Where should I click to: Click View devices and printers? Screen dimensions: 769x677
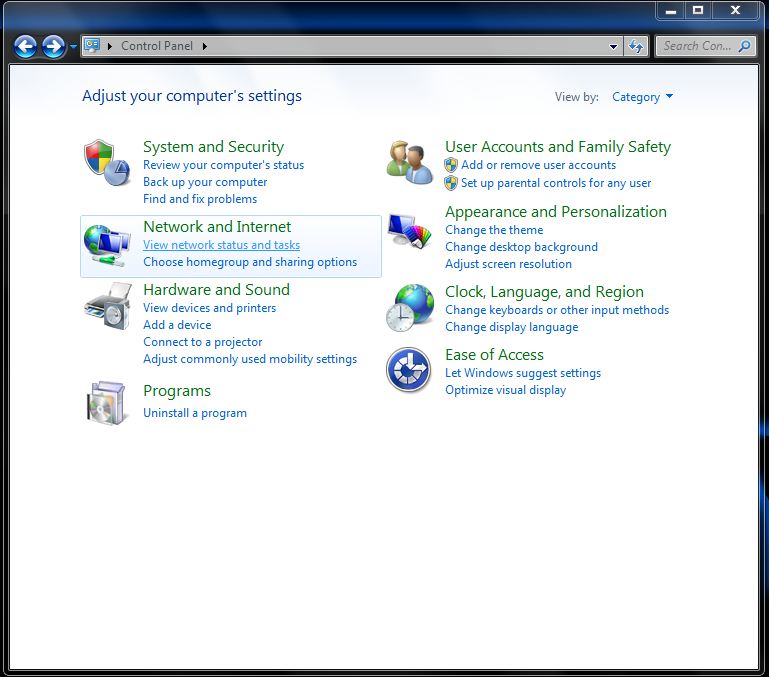coord(209,308)
